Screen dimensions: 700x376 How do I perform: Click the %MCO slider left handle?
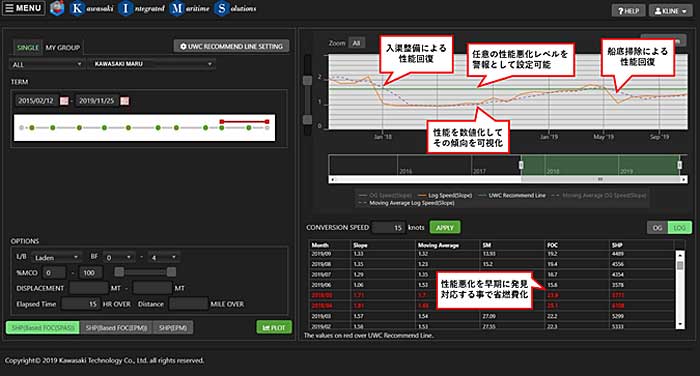click(x=119, y=272)
